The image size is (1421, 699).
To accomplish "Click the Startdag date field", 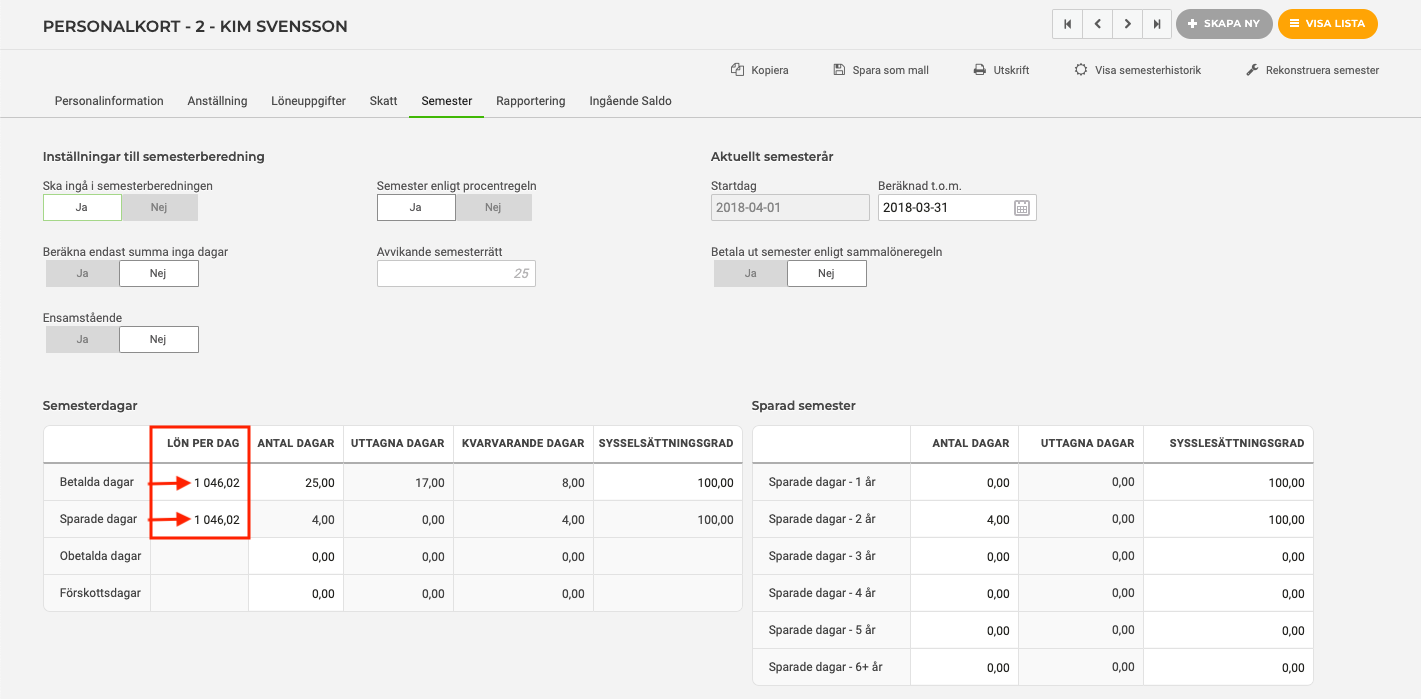I will [790, 208].
